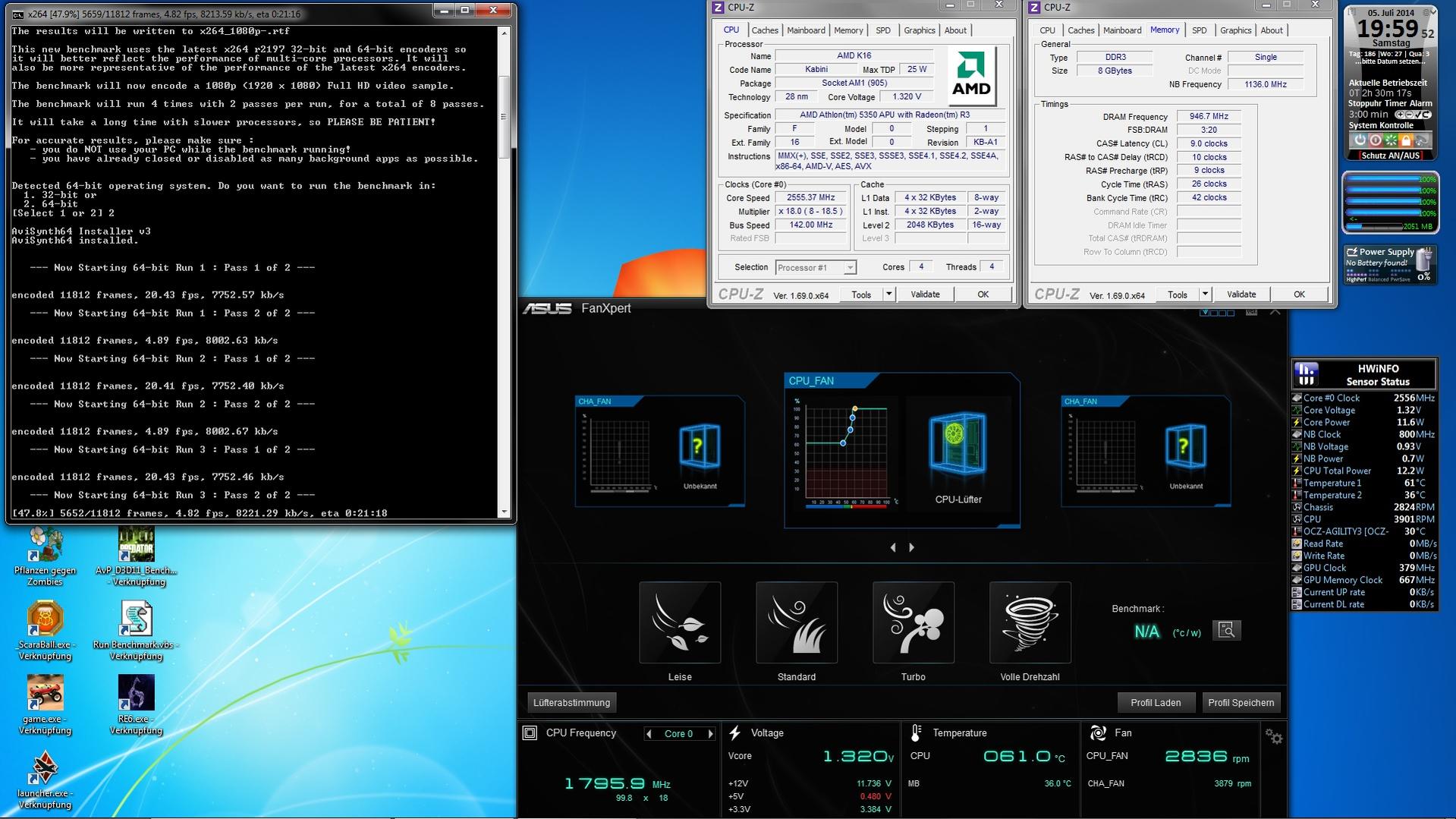
Task: Go to next fan page arrow
Action: tap(911, 547)
